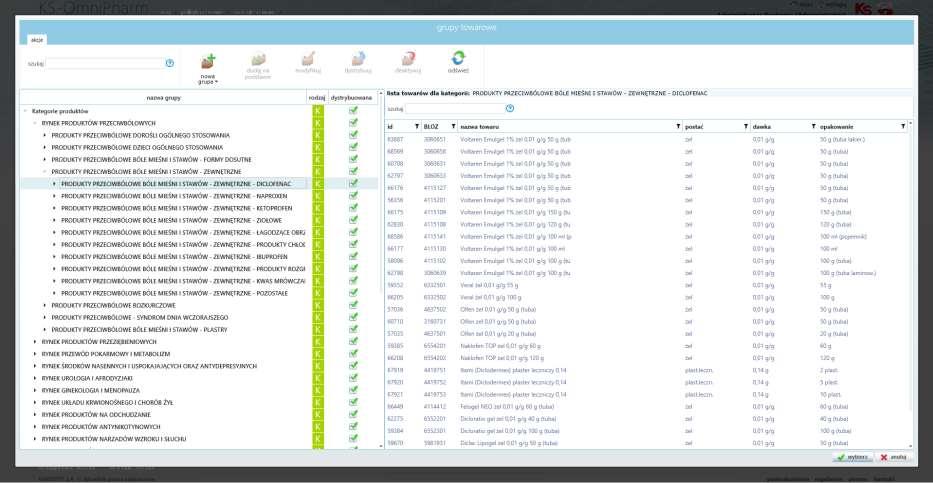This screenshot has height=483, width=933.
Task: Sort by the 'BLOZ' column header
Action: (x=430, y=127)
